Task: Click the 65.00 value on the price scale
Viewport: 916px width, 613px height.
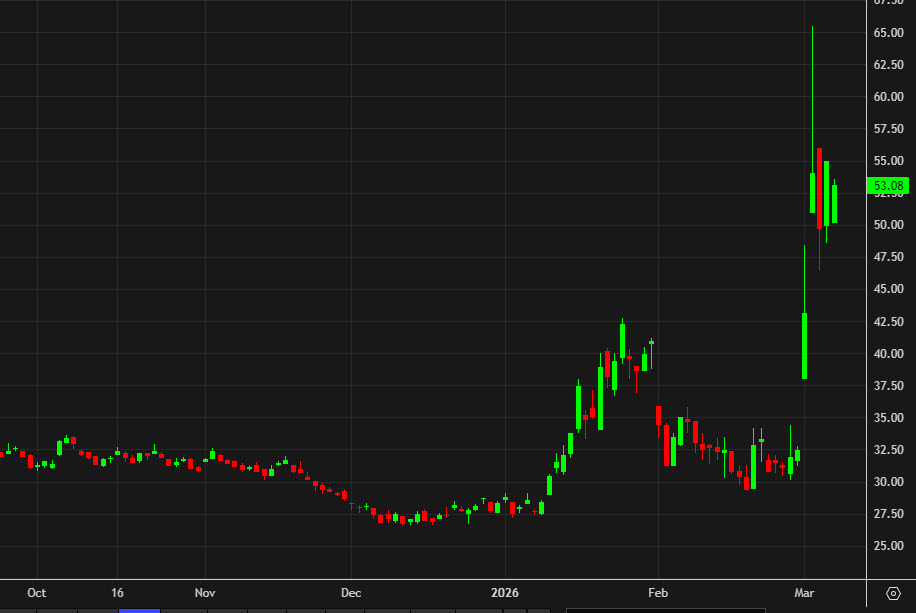Action: click(x=887, y=32)
